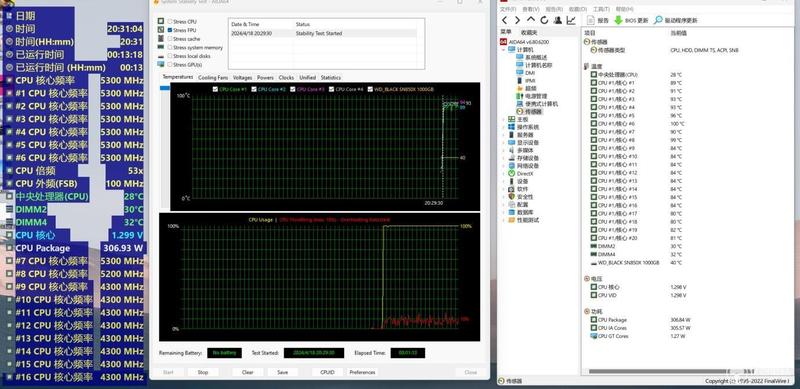Screen dimensions: 800x389
Task: Click the Up arrow toolbar icon
Action: [x=531, y=20]
